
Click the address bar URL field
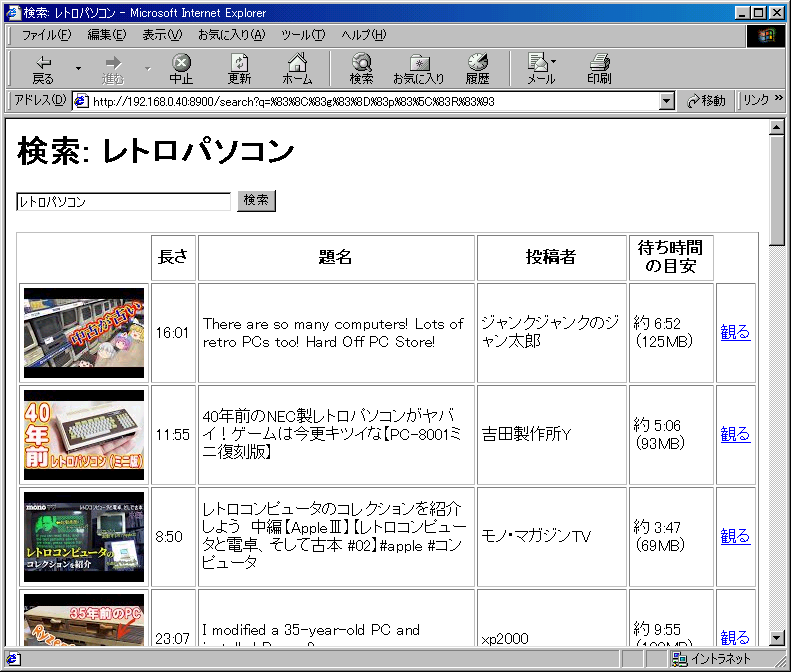[x=375, y=101]
